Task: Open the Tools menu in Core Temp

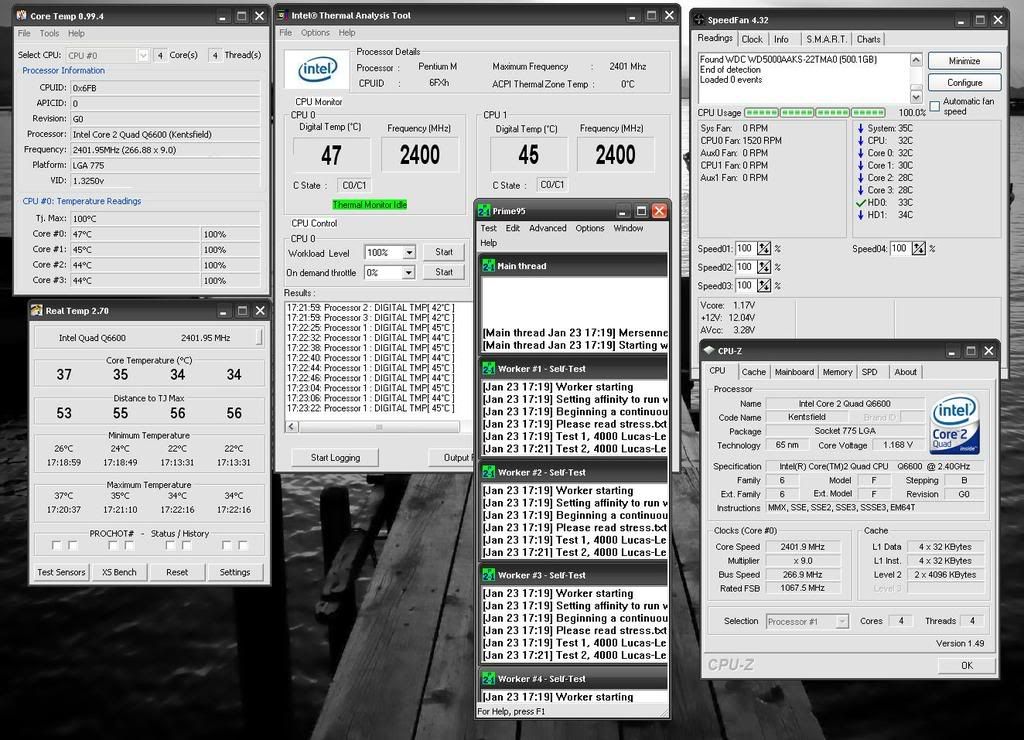Action: point(50,33)
